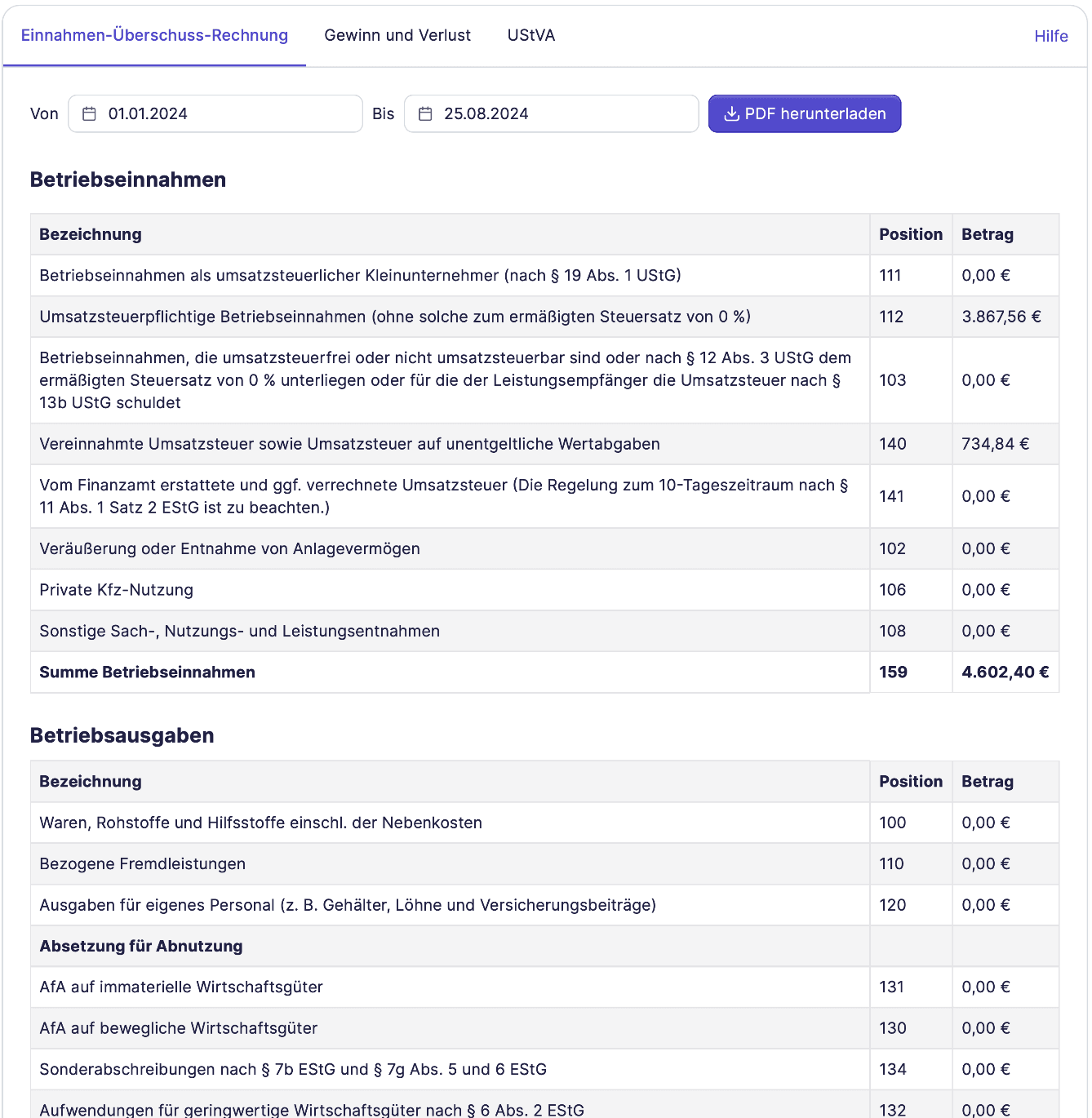Image resolution: width=1092 pixels, height=1118 pixels.
Task: Click Betrag header in Betriebsausgaben table
Action: [x=988, y=782]
